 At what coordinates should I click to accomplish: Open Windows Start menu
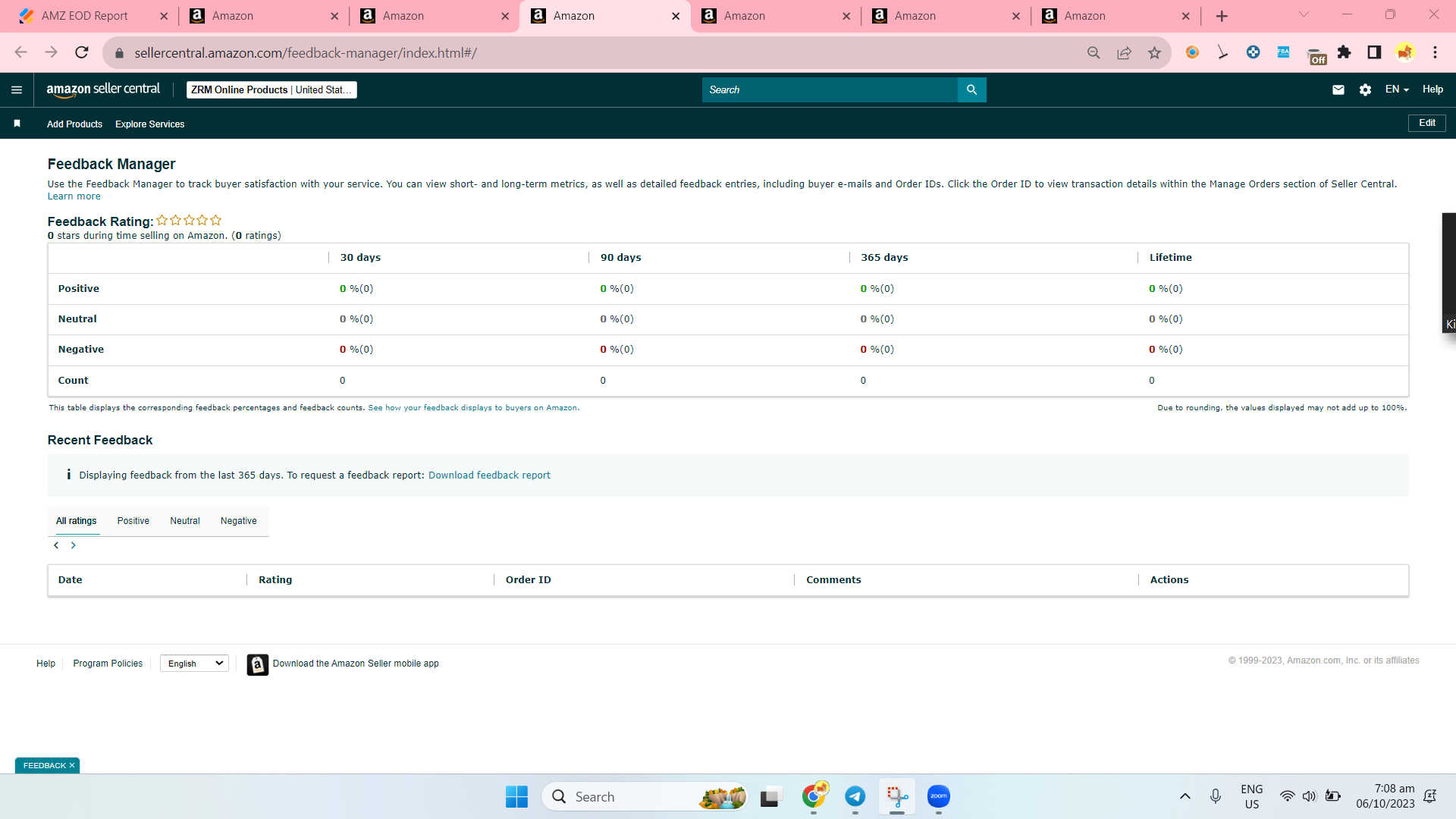tap(516, 797)
